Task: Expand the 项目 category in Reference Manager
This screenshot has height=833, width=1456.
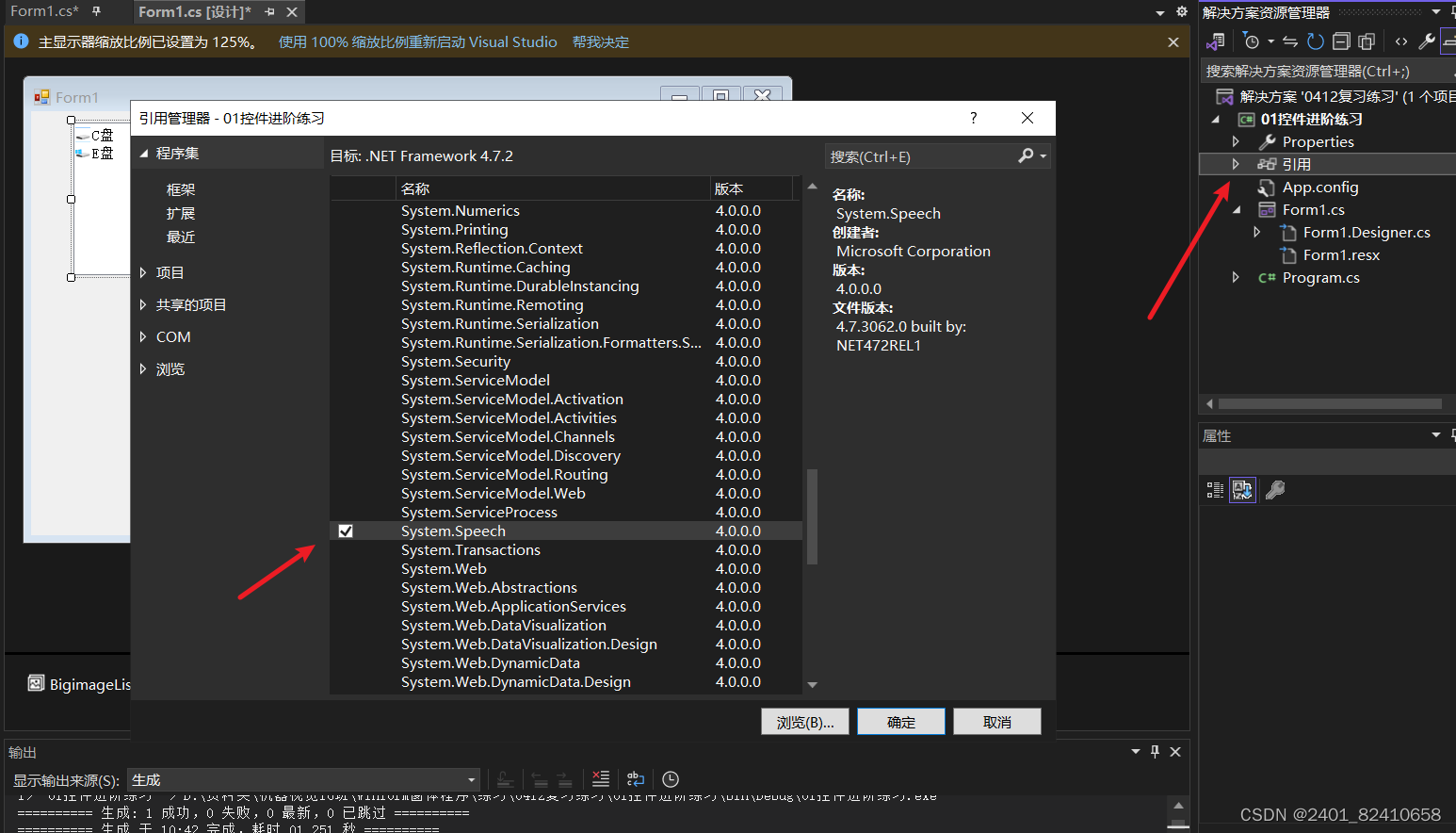Action: tap(143, 273)
